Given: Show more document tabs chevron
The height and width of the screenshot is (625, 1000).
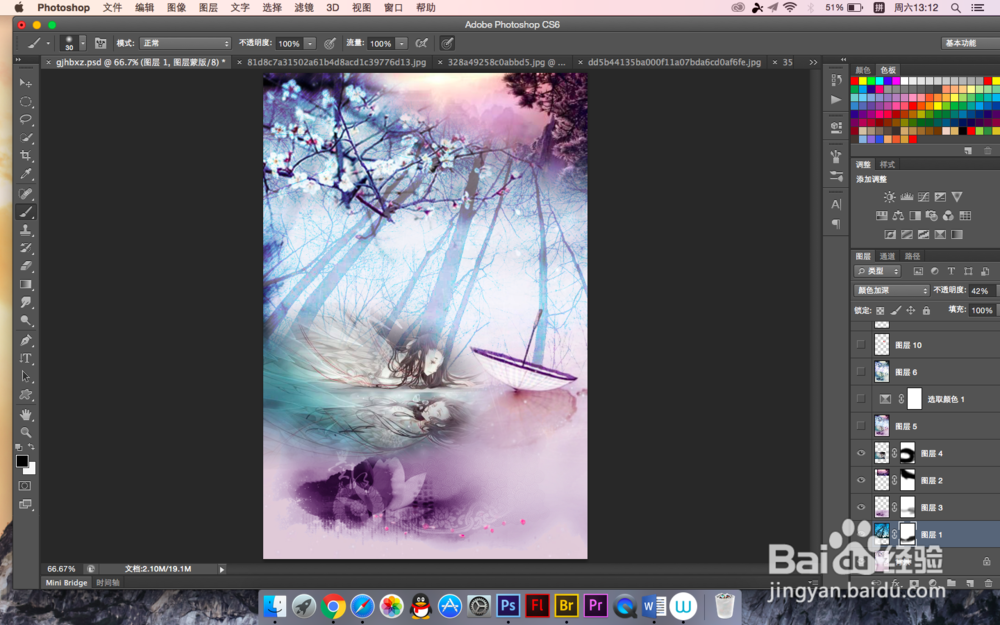Looking at the screenshot, I should point(813,62).
